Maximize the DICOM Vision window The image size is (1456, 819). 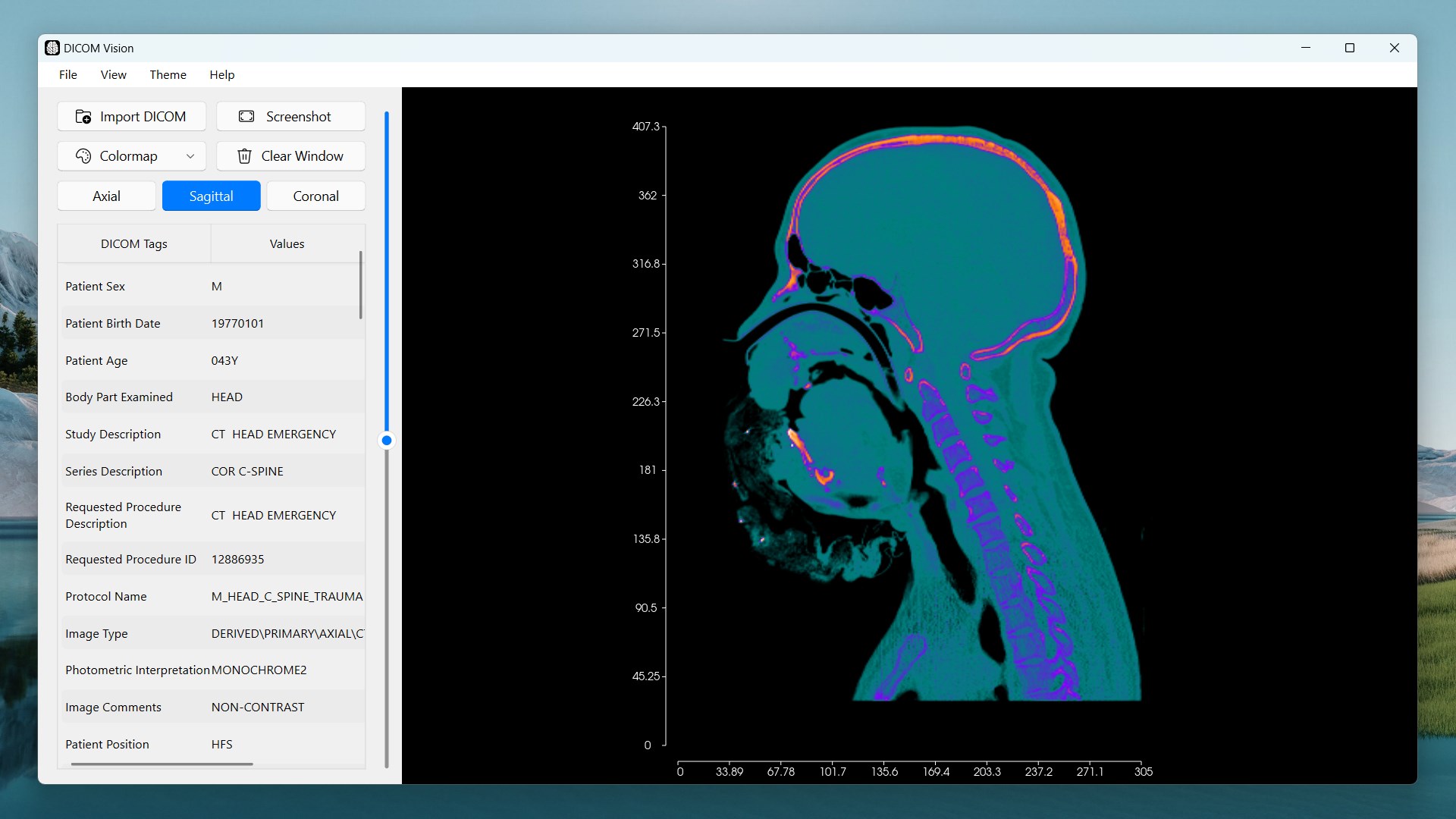click(1350, 48)
